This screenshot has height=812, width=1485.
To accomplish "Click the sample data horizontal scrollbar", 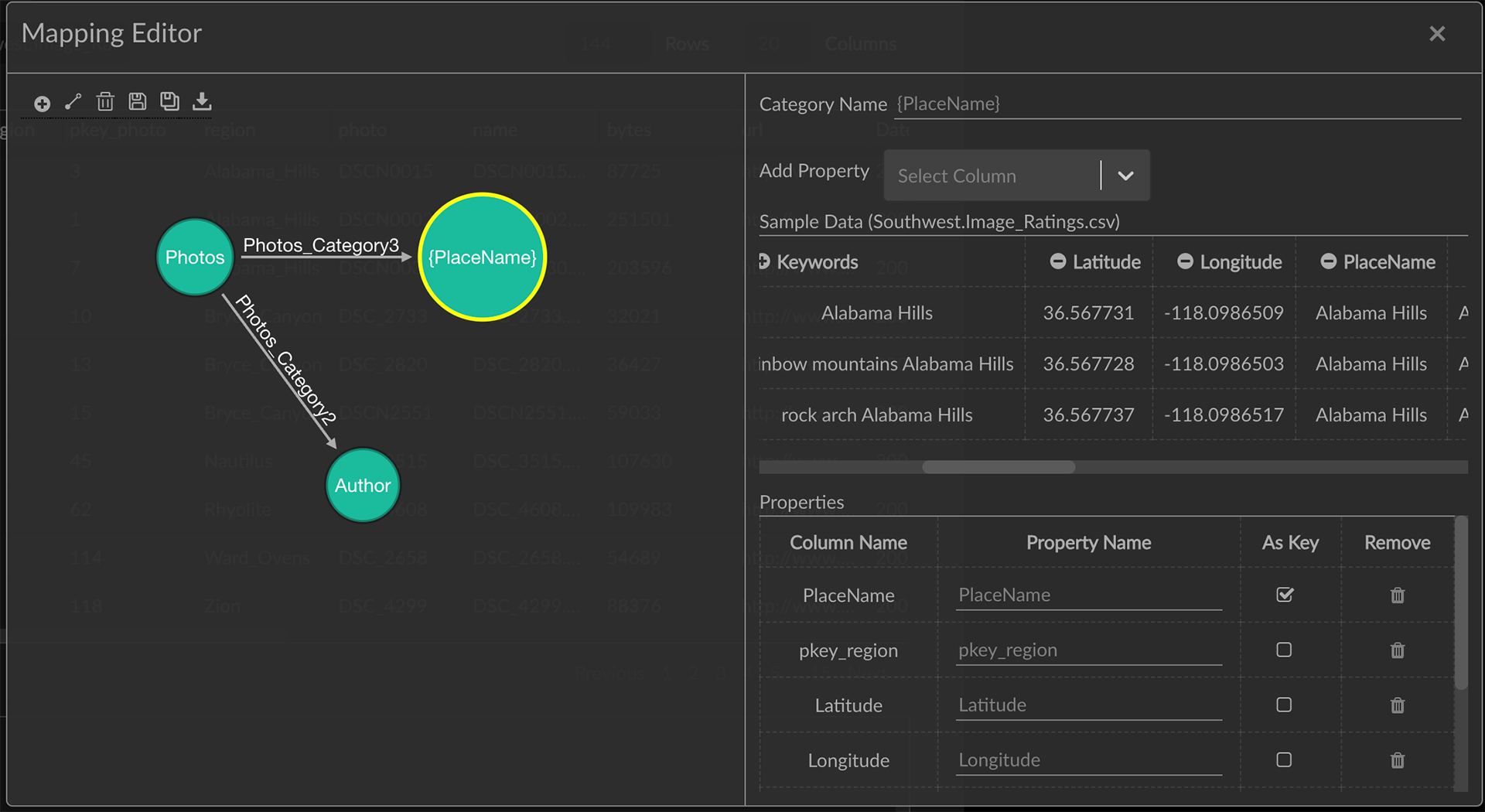I will [x=998, y=467].
